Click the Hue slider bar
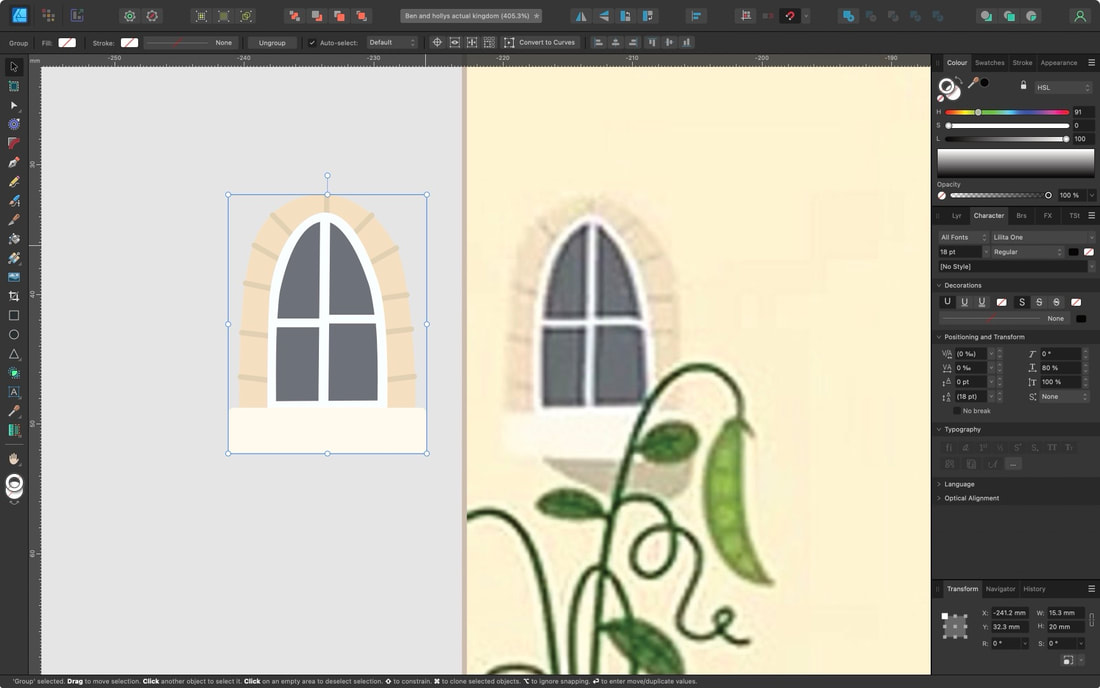1100x688 pixels. click(1007, 112)
